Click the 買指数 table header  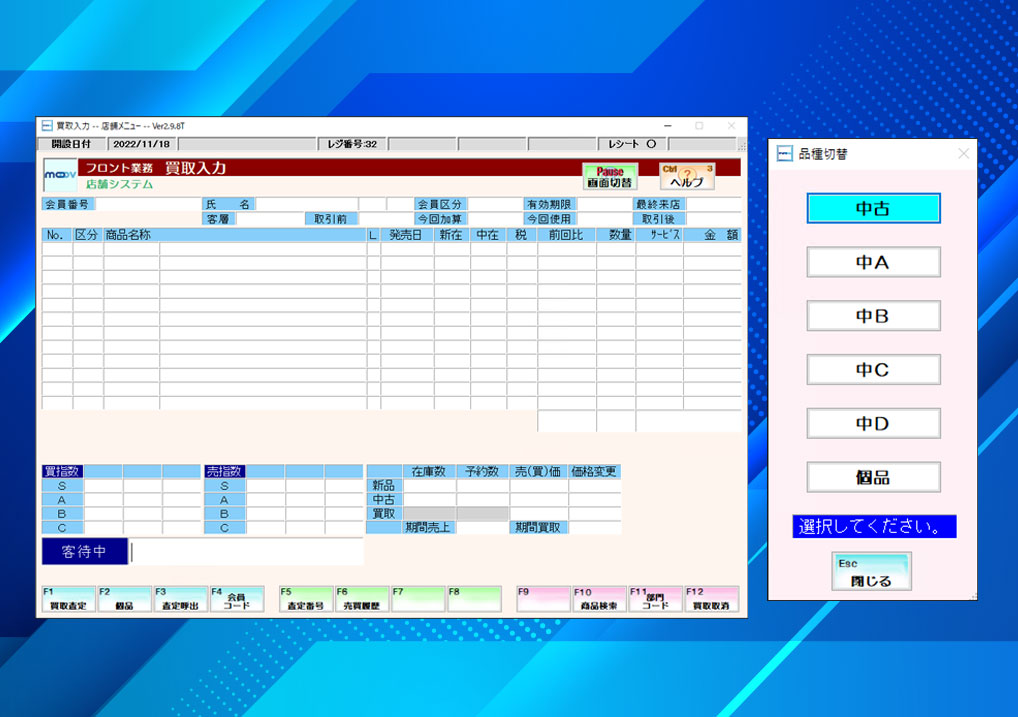click(x=62, y=472)
